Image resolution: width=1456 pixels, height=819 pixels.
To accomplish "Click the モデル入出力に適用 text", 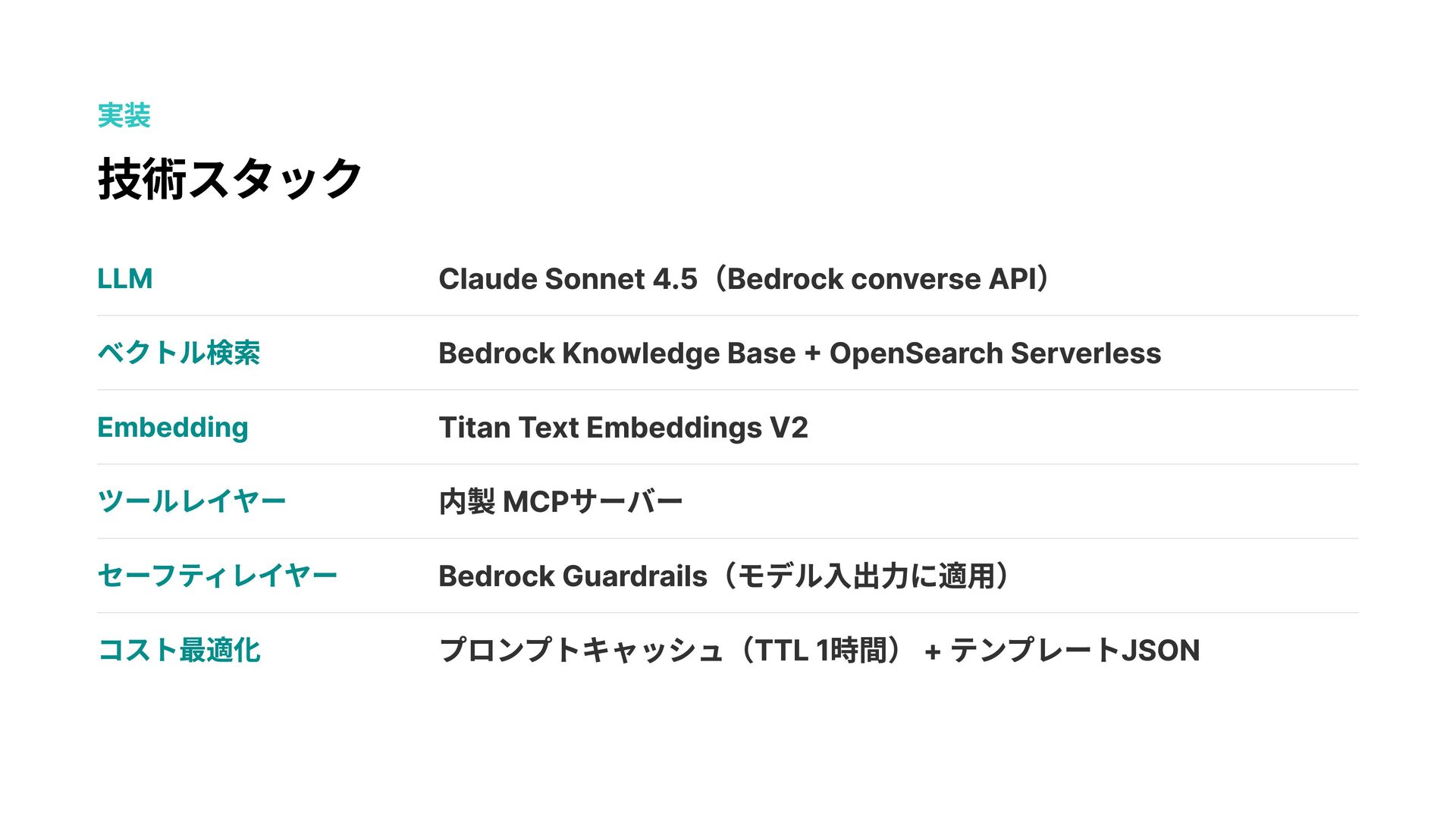I will coord(866,576).
